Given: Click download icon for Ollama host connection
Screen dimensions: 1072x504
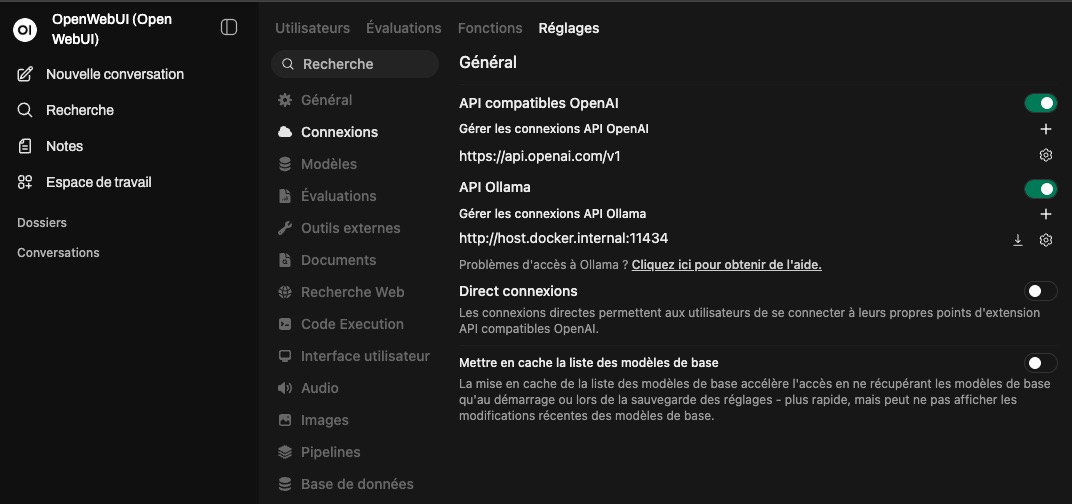Looking at the screenshot, I should tap(1018, 240).
